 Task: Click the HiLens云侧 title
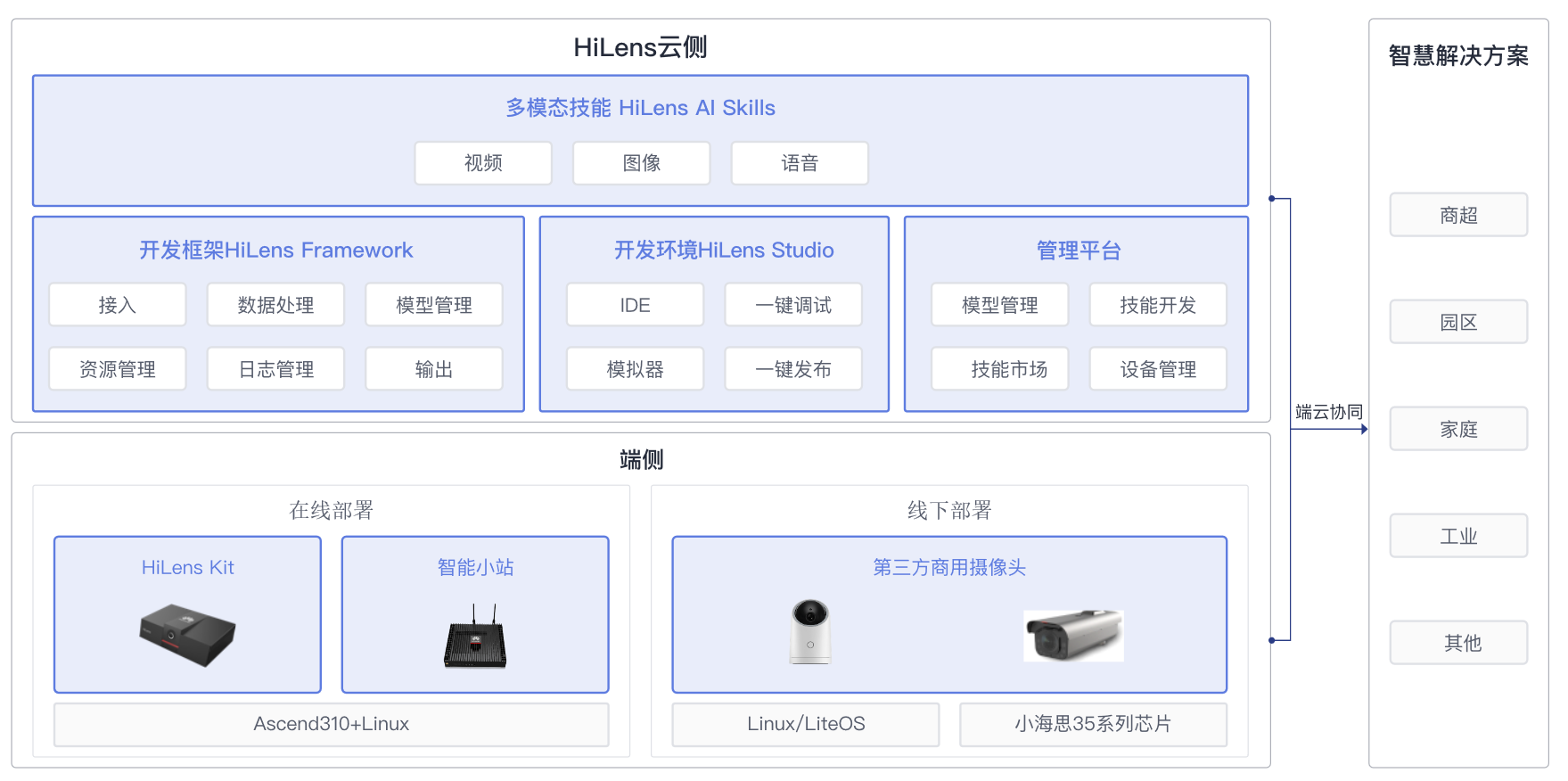click(641, 47)
